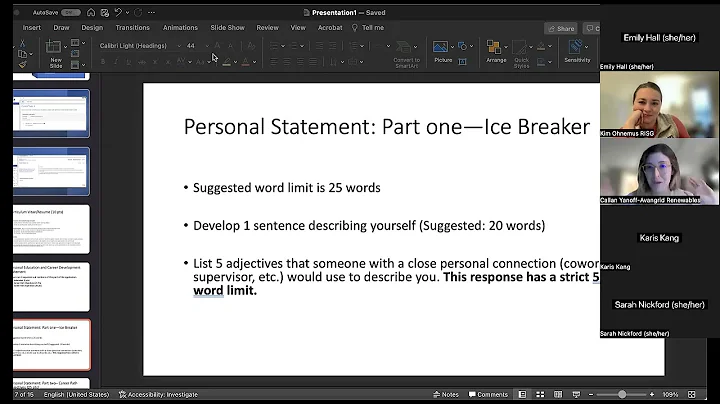This screenshot has height=404, width=720.
Task: Expand the New Slide dropdown arrow
Action: (65, 47)
